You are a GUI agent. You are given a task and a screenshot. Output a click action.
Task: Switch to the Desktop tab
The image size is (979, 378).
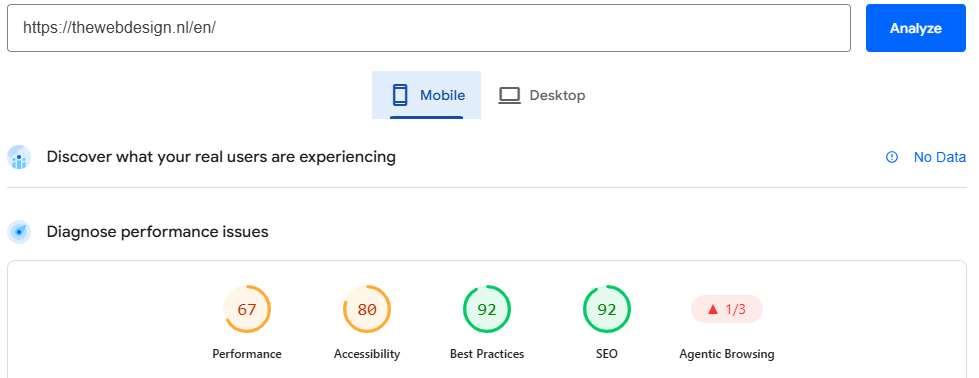(x=541, y=95)
